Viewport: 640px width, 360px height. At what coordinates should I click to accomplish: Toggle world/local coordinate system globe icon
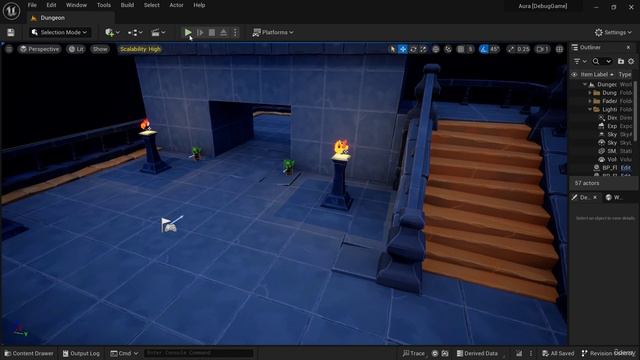436,49
